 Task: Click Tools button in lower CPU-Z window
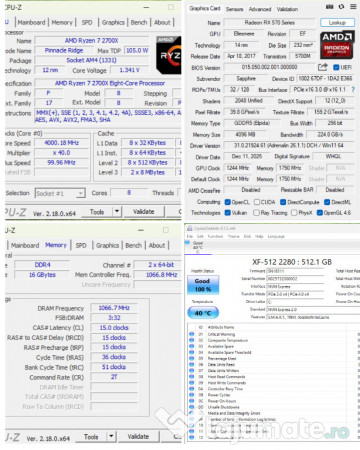coord(91,436)
